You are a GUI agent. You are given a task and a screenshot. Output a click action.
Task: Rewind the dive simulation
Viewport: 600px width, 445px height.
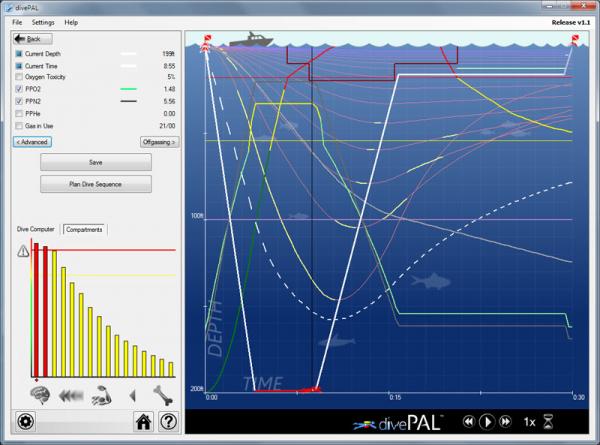click(x=467, y=422)
